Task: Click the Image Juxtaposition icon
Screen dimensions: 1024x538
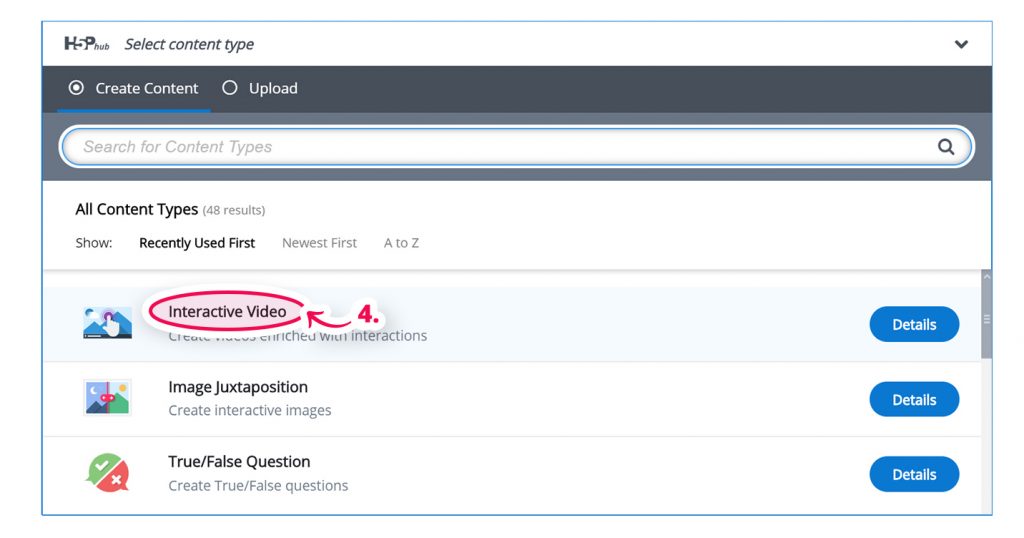Action: (x=108, y=398)
